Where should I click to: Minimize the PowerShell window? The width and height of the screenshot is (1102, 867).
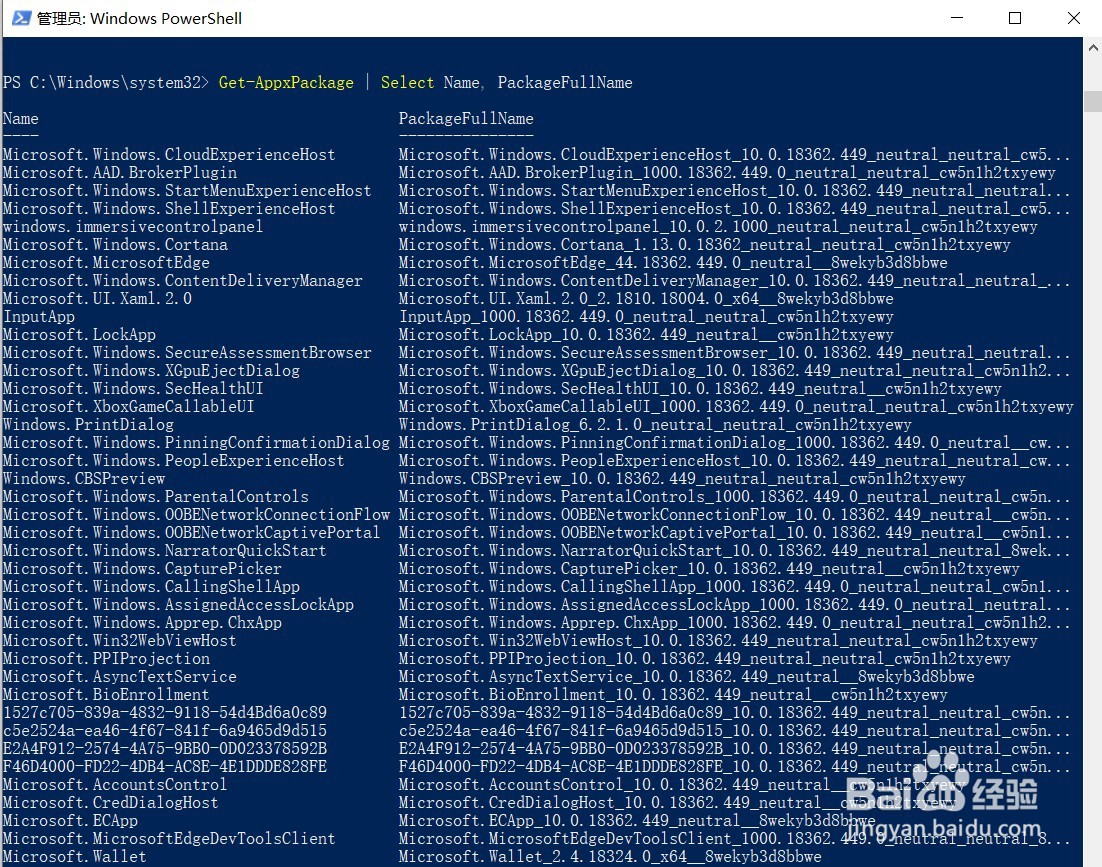pyautogui.click(x=957, y=18)
